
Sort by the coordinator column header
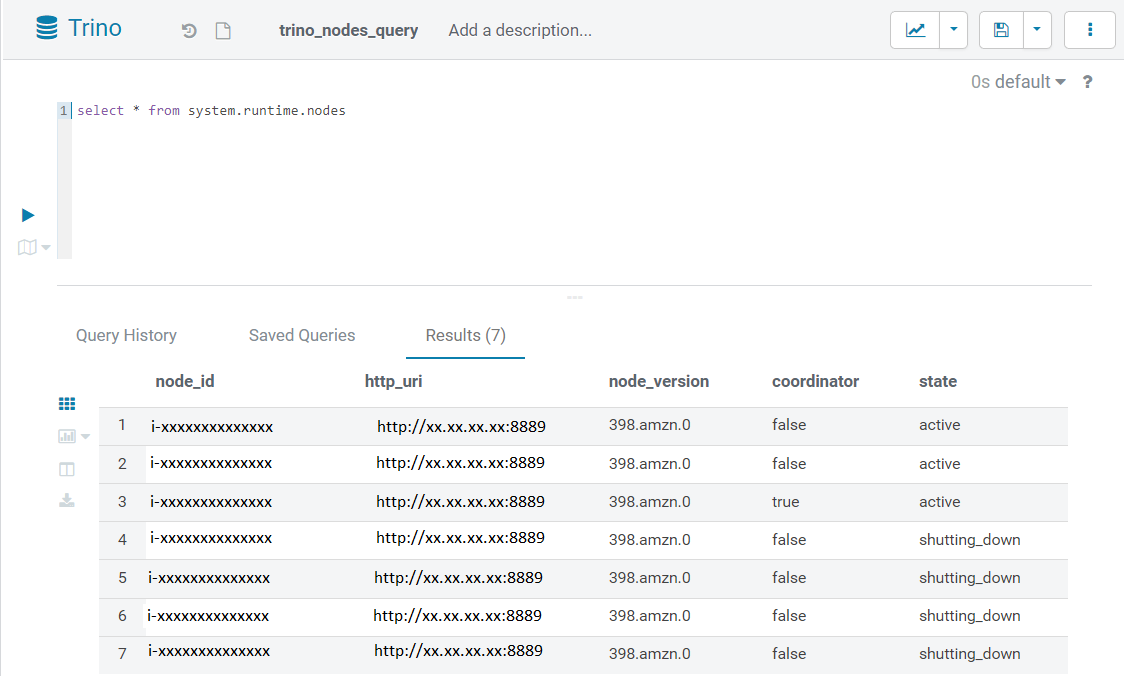point(815,381)
